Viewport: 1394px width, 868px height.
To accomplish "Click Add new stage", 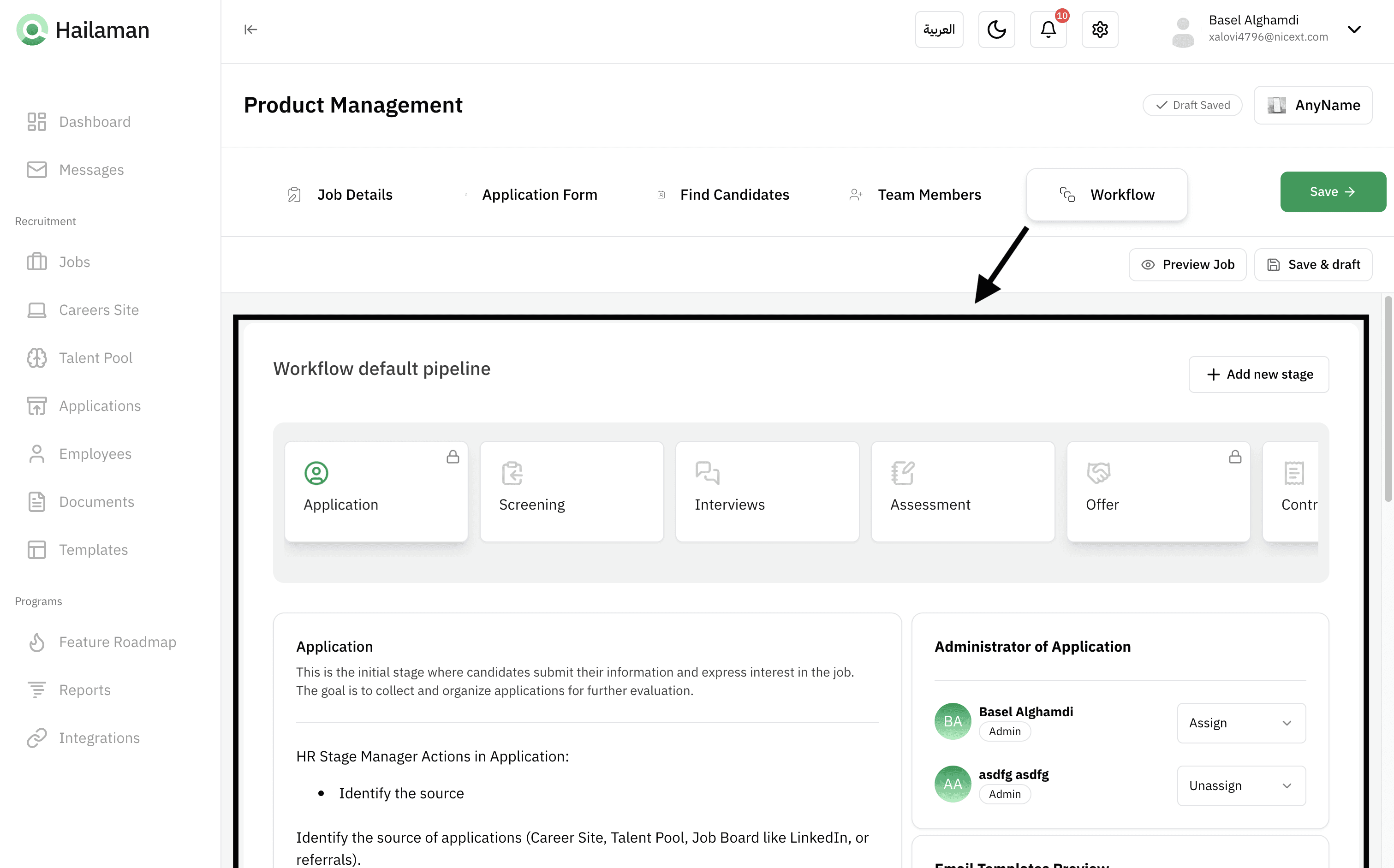I will coord(1258,375).
